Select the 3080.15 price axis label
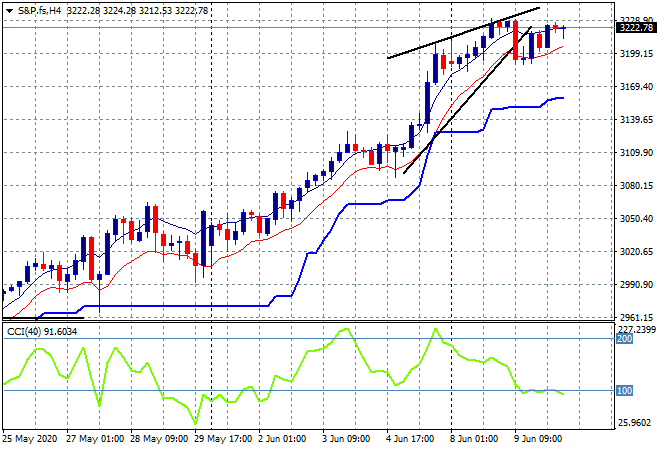The image size is (660, 450). click(636, 185)
